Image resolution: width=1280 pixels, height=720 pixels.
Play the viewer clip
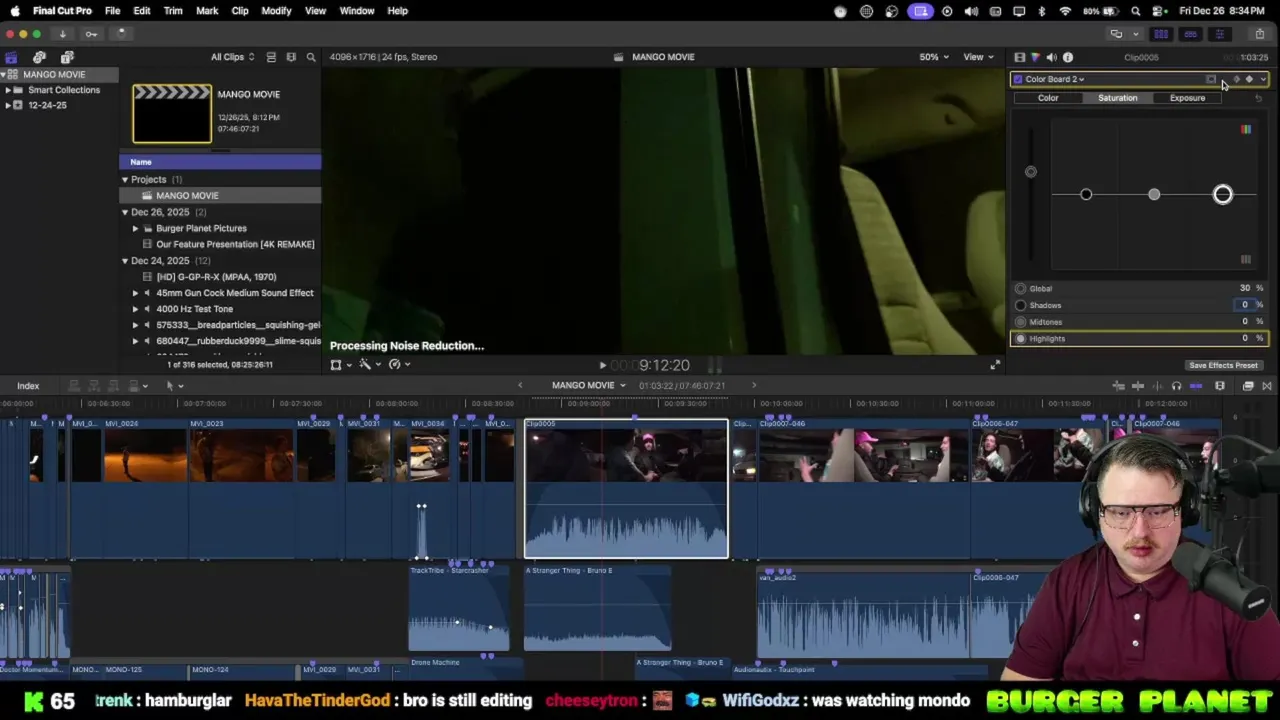pos(602,366)
